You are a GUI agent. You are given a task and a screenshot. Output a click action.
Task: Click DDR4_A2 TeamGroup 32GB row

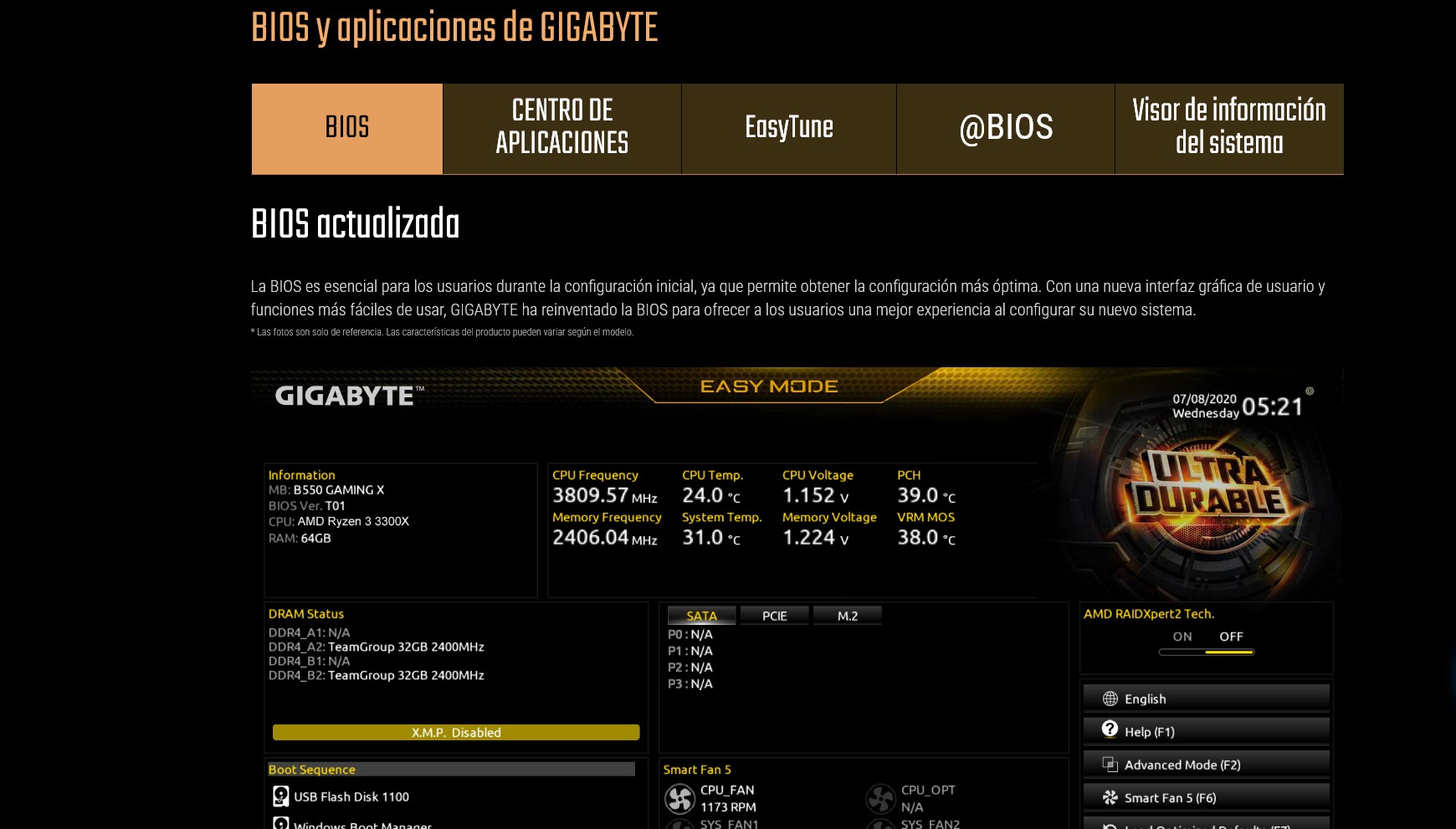pyautogui.click(x=376, y=647)
